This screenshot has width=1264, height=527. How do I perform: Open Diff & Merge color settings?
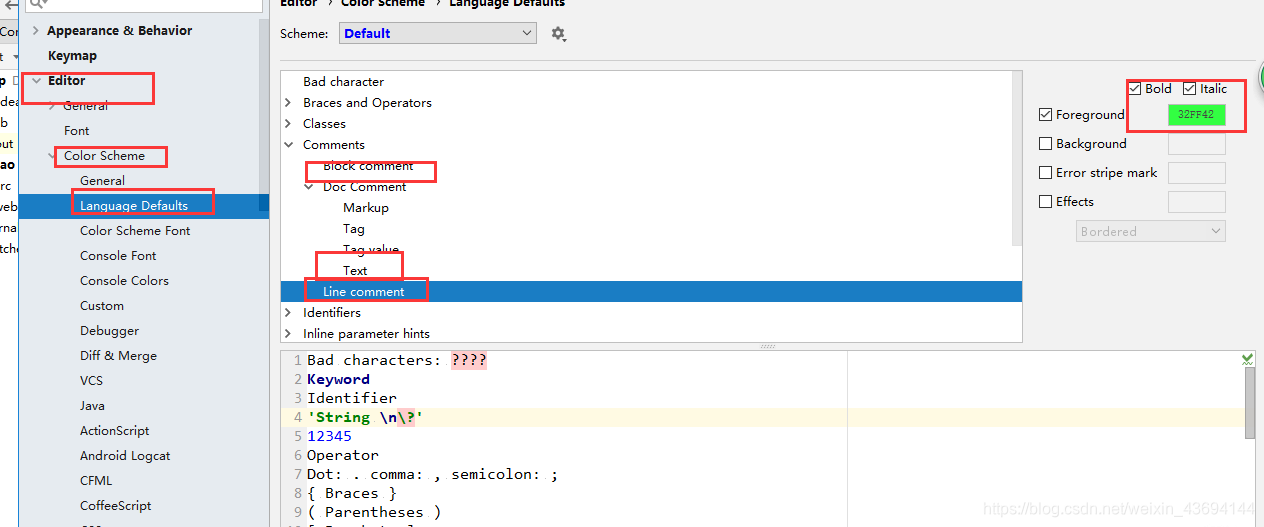118,356
